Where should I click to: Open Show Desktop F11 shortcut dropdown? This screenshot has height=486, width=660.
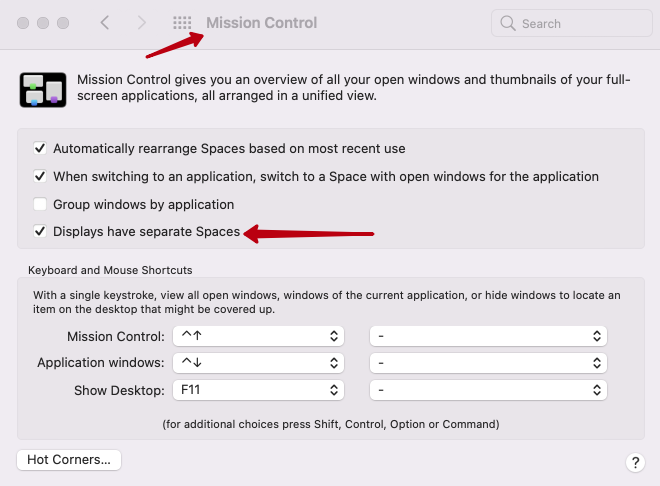[x=258, y=388]
